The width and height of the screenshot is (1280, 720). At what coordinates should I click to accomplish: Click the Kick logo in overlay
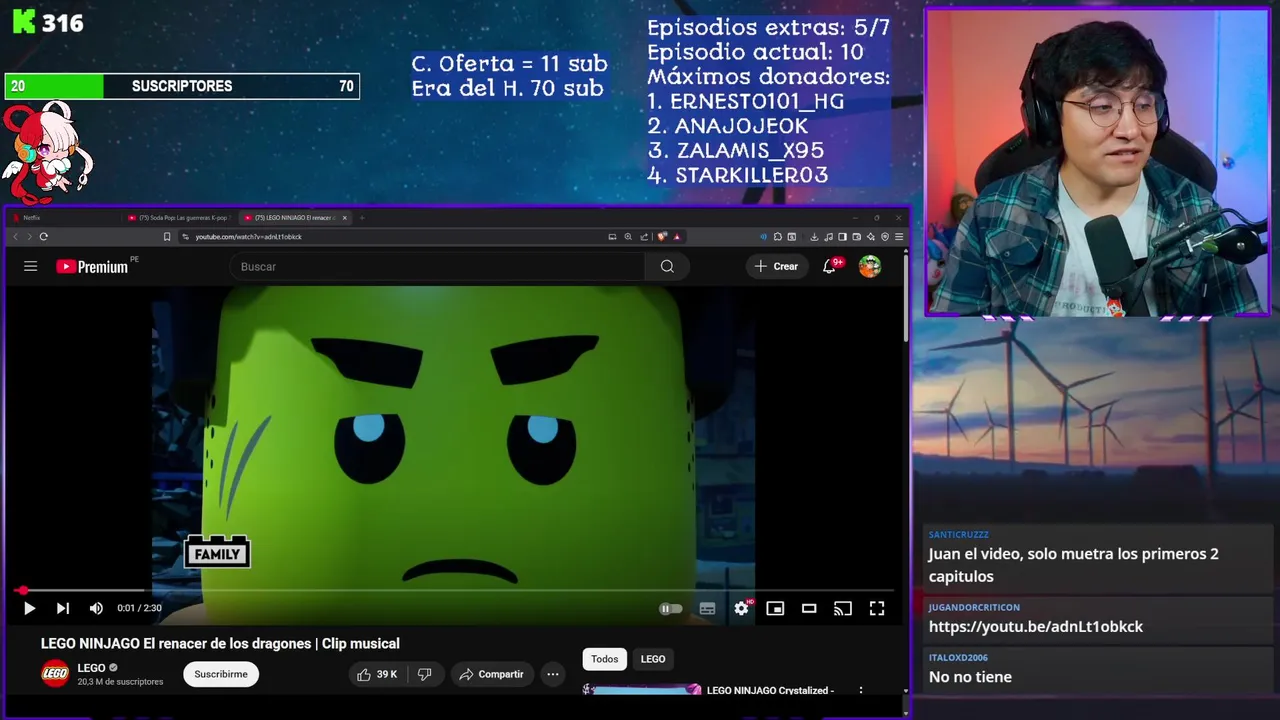23,22
